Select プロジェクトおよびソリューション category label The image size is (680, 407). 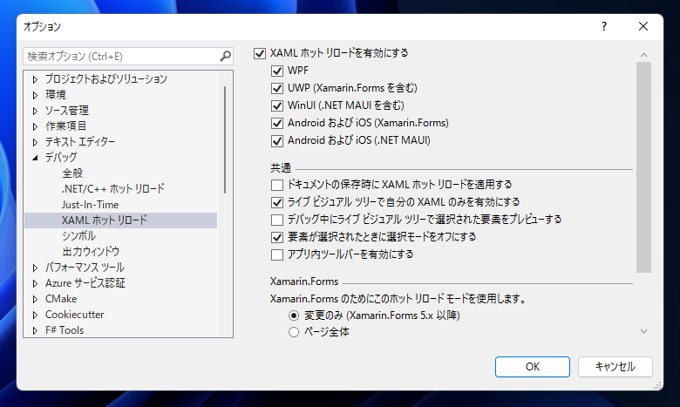[106, 79]
